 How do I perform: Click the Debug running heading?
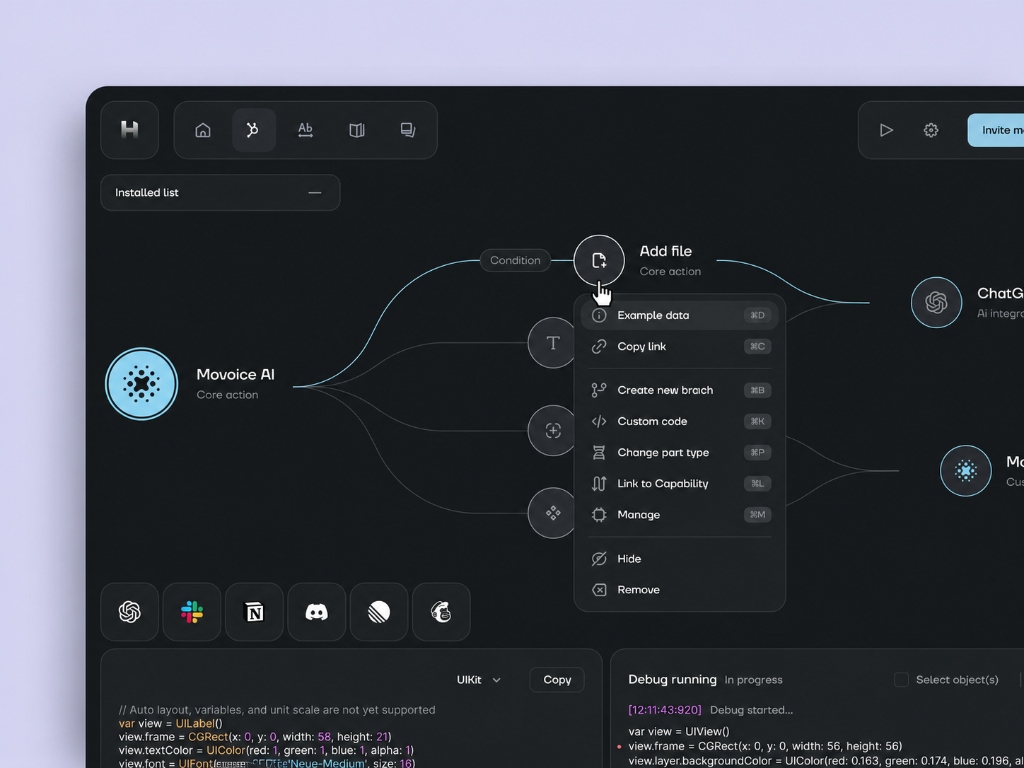pyautogui.click(x=672, y=680)
